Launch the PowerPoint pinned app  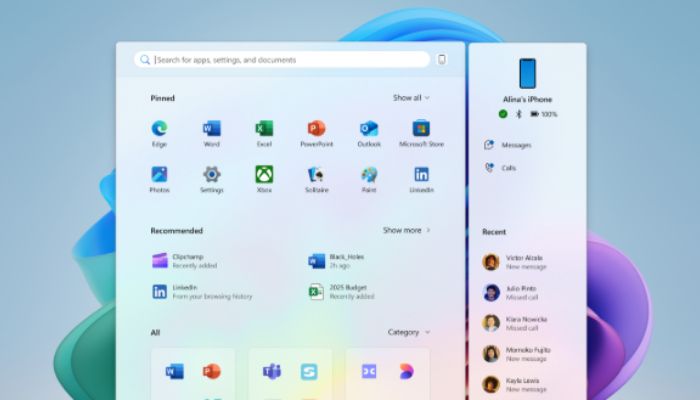(317, 133)
